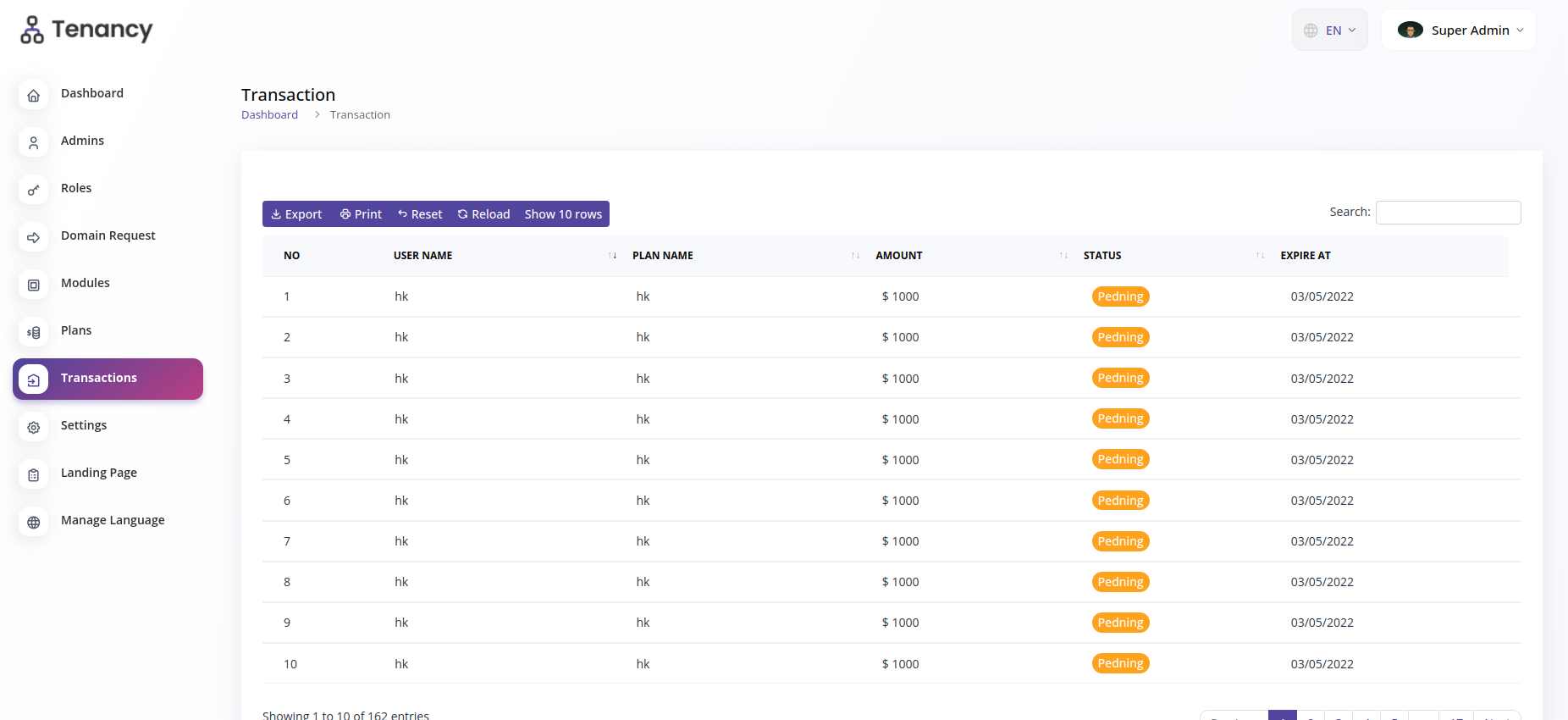Go to Landing Page menu item

pyautogui.click(x=99, y=473)
